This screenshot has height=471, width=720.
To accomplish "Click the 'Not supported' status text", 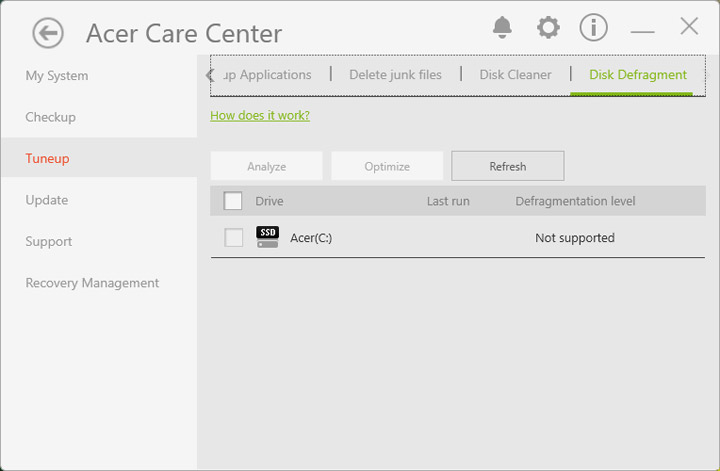I will point(575,238).
